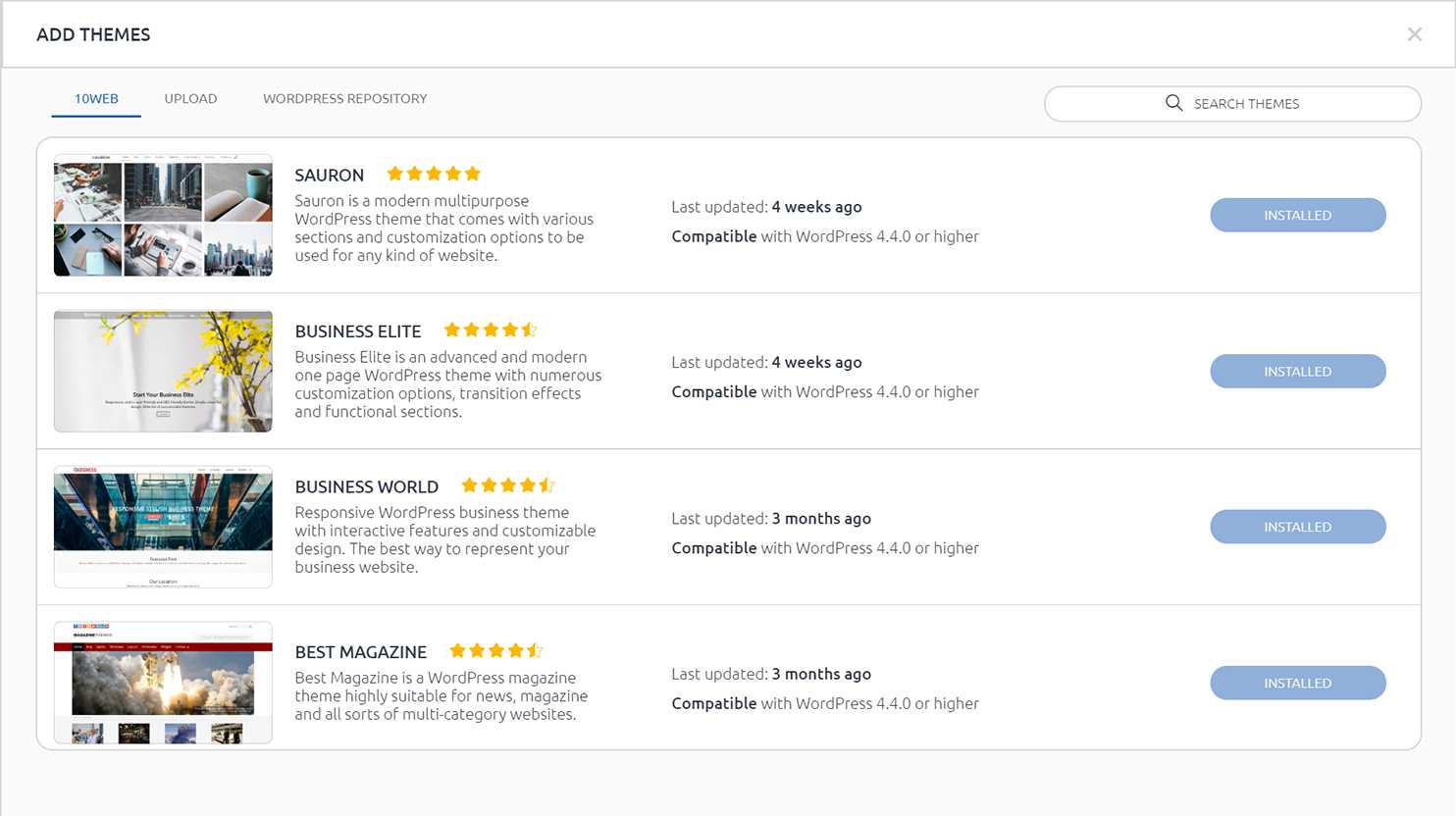Click Installed button for Business World
The height and width of the screenshot is (816, 1456).
tap(1297, 527)
